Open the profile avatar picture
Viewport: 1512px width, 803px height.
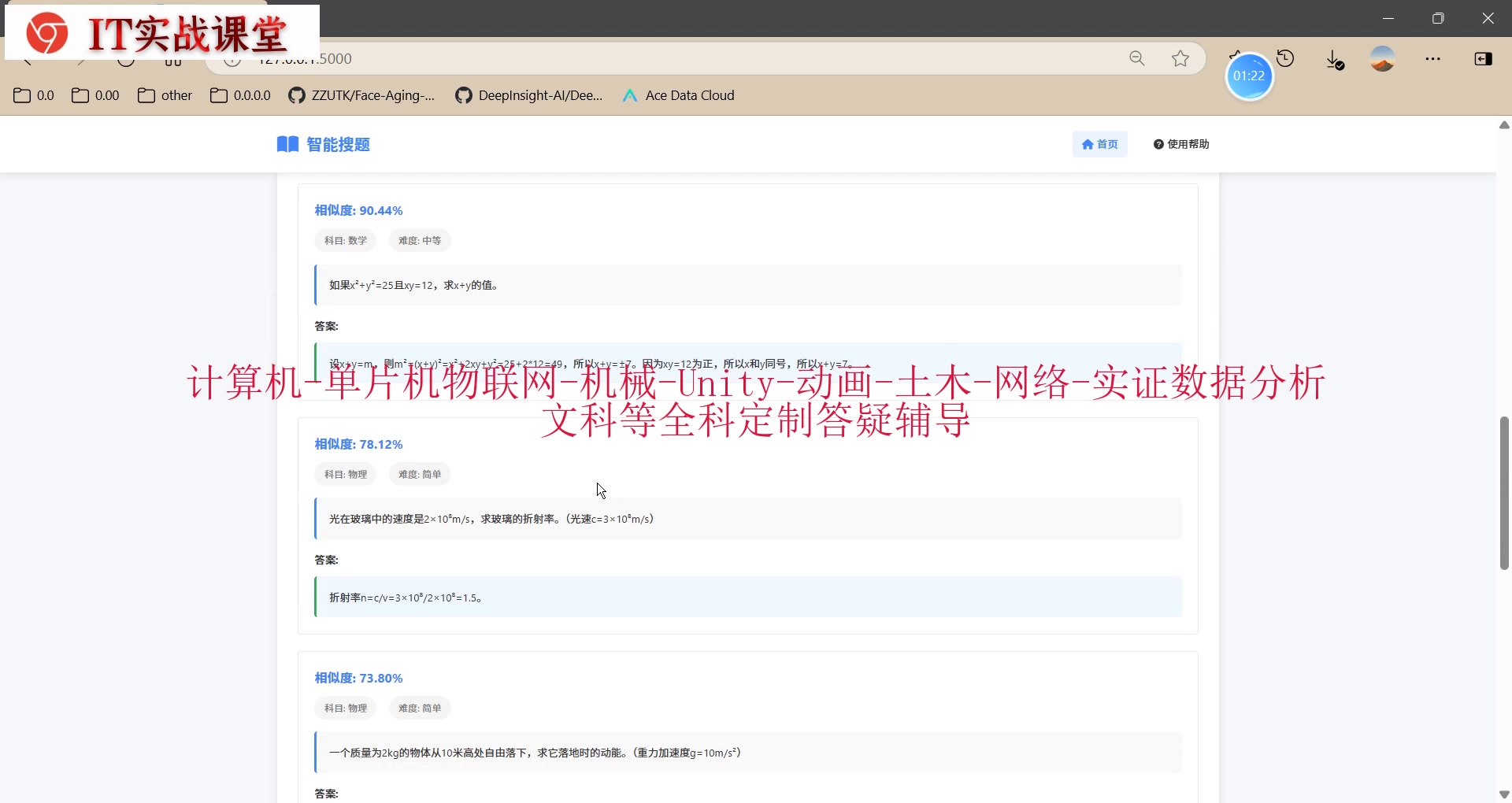pyautogui.click(x=1383, y=59)
